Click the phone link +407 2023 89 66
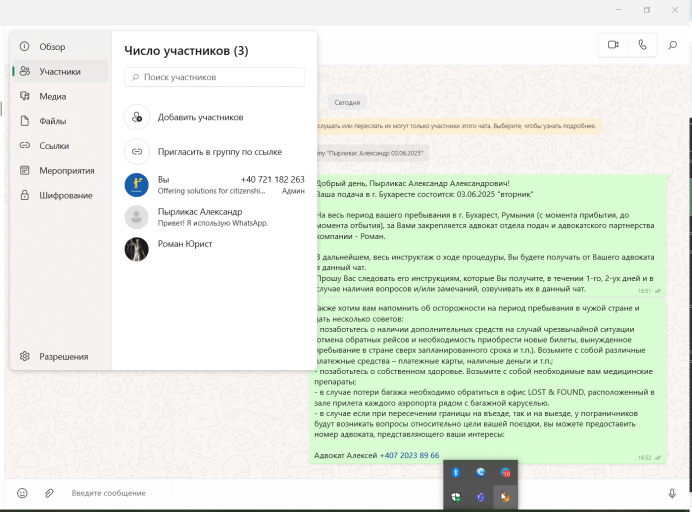The height and width of the screenshot is (512, 692). pyautogui.click(x=410, y=455)
